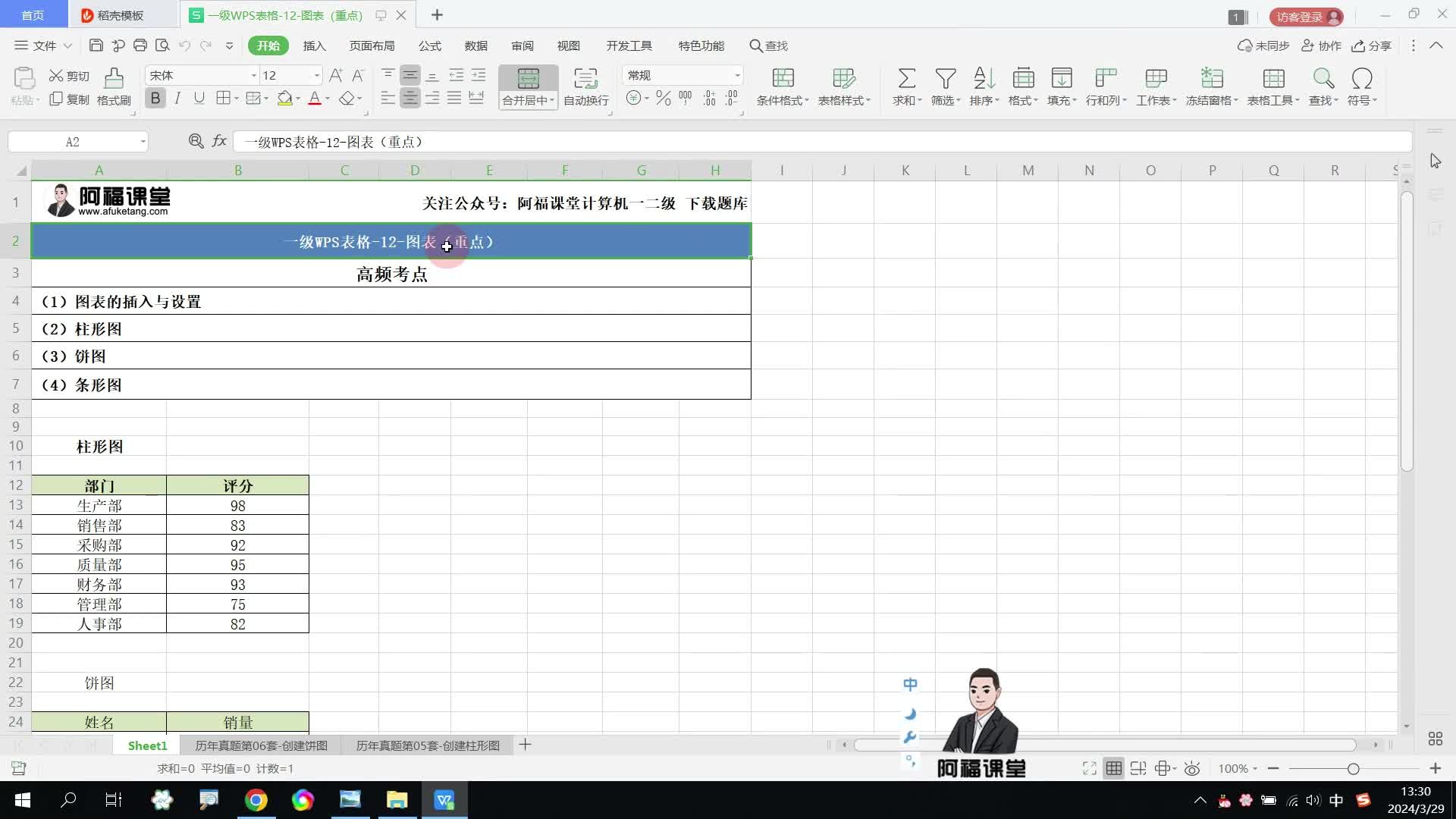Expand the font name dropdown (宋体)
Viewport: 1456px width, 819px height.
point(254,76)
